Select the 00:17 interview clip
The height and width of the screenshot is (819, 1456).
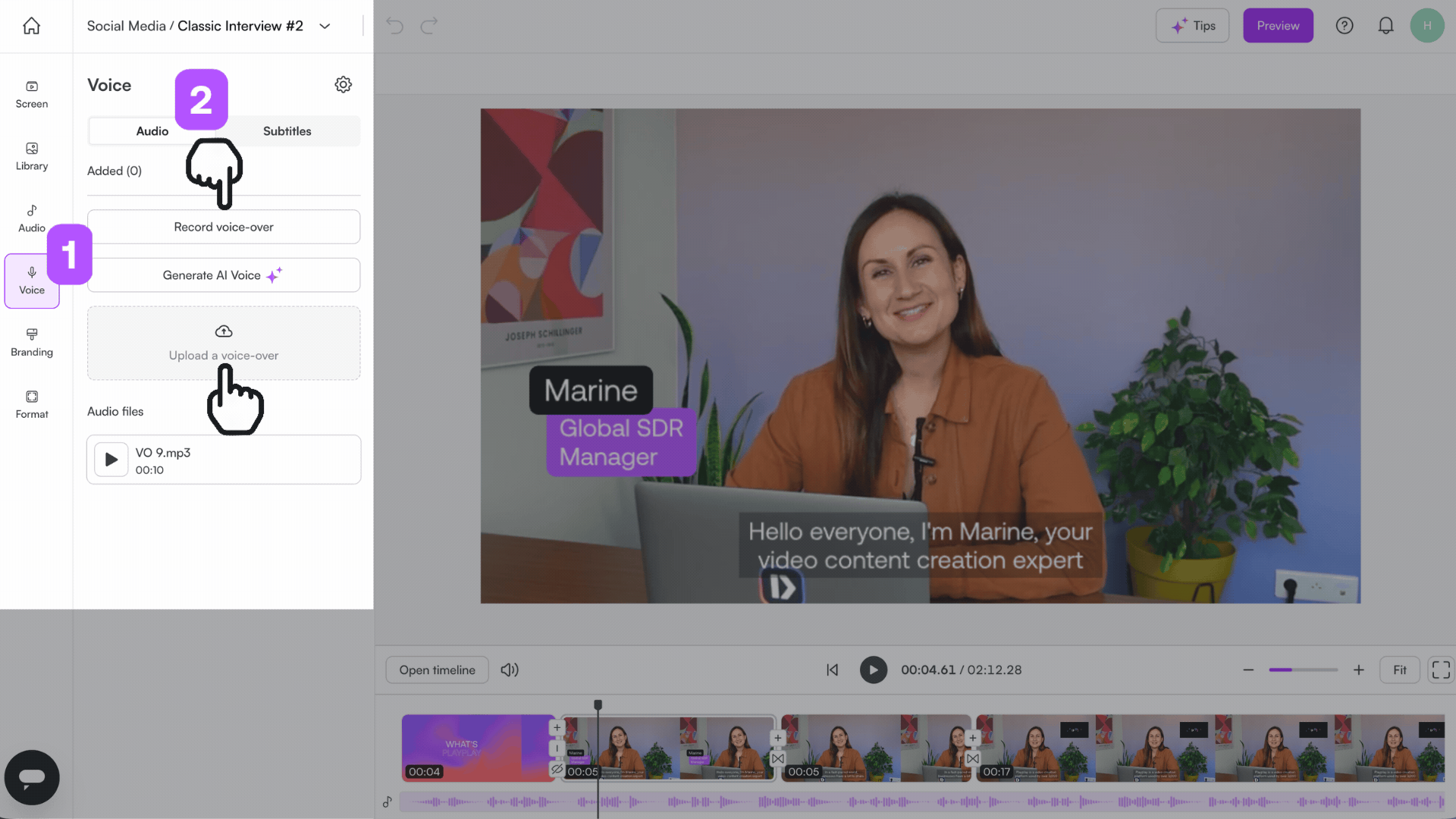pos(1211,748)
